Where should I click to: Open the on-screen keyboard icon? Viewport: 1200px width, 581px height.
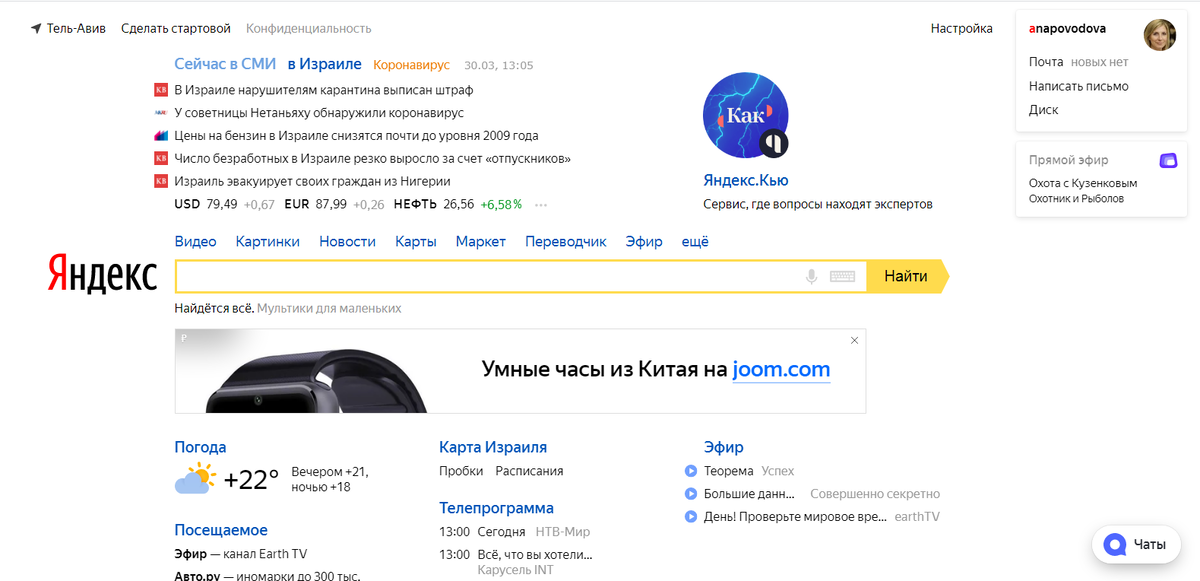842,276
